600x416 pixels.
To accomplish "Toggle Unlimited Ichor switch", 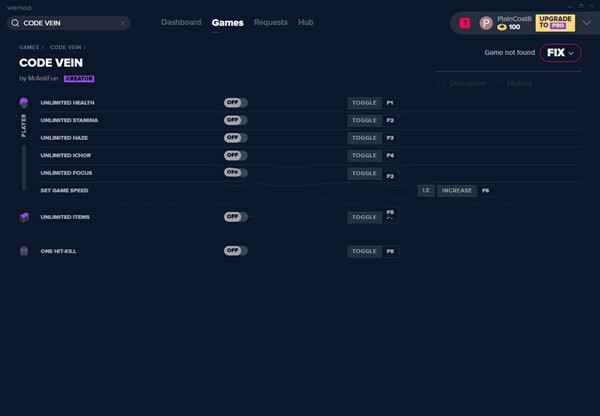I will (236, 155).
